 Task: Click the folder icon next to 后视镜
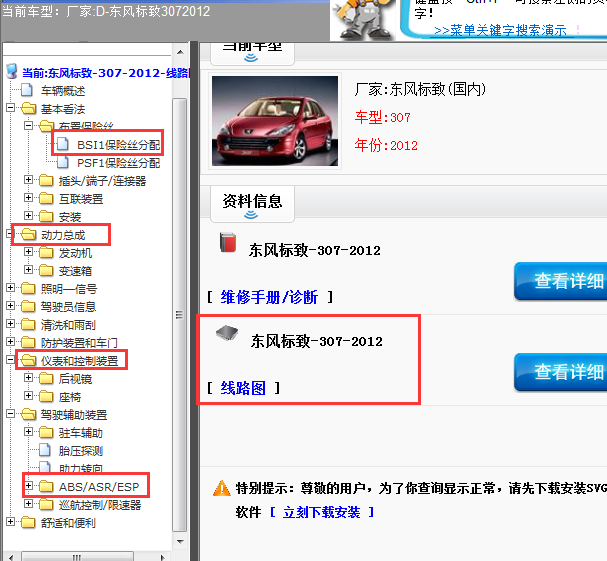(46, 379)
